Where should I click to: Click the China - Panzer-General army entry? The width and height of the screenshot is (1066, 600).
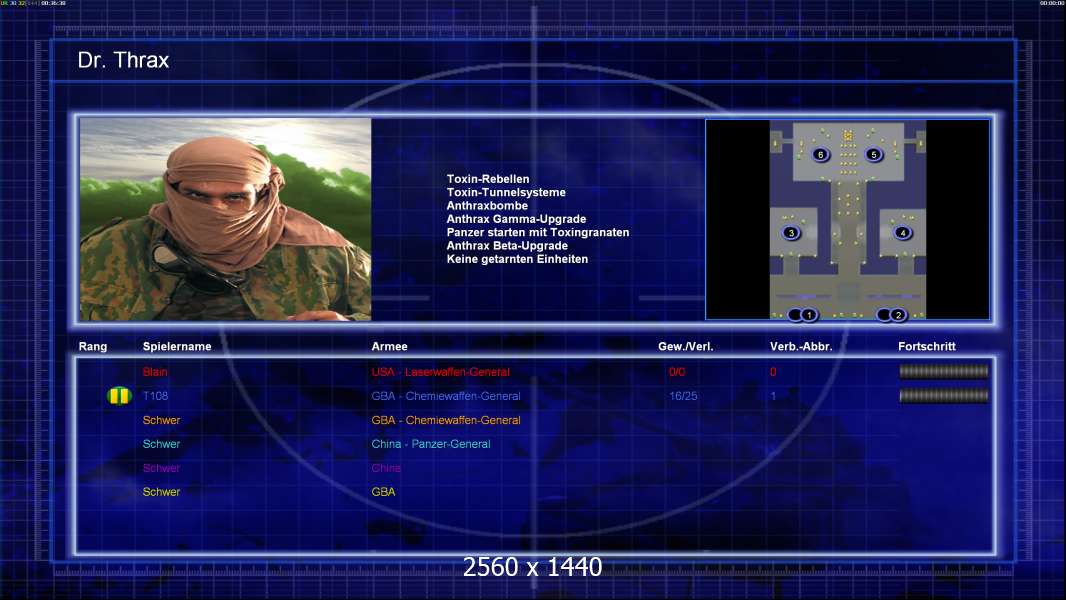(x=431, y=444)
